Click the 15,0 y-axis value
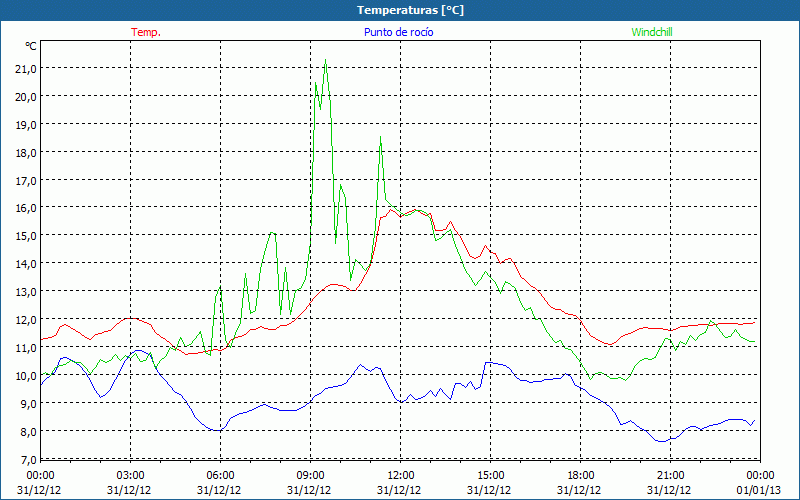 coord(26,236)
